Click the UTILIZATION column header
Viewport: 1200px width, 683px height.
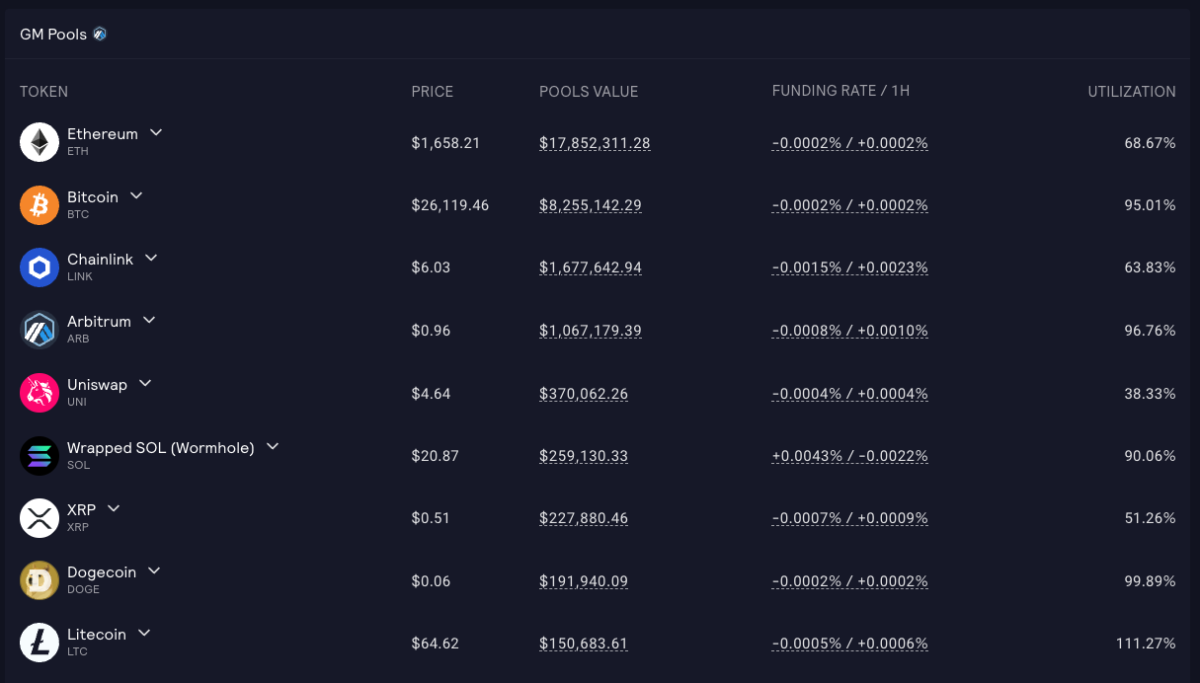coord(1131,91)
